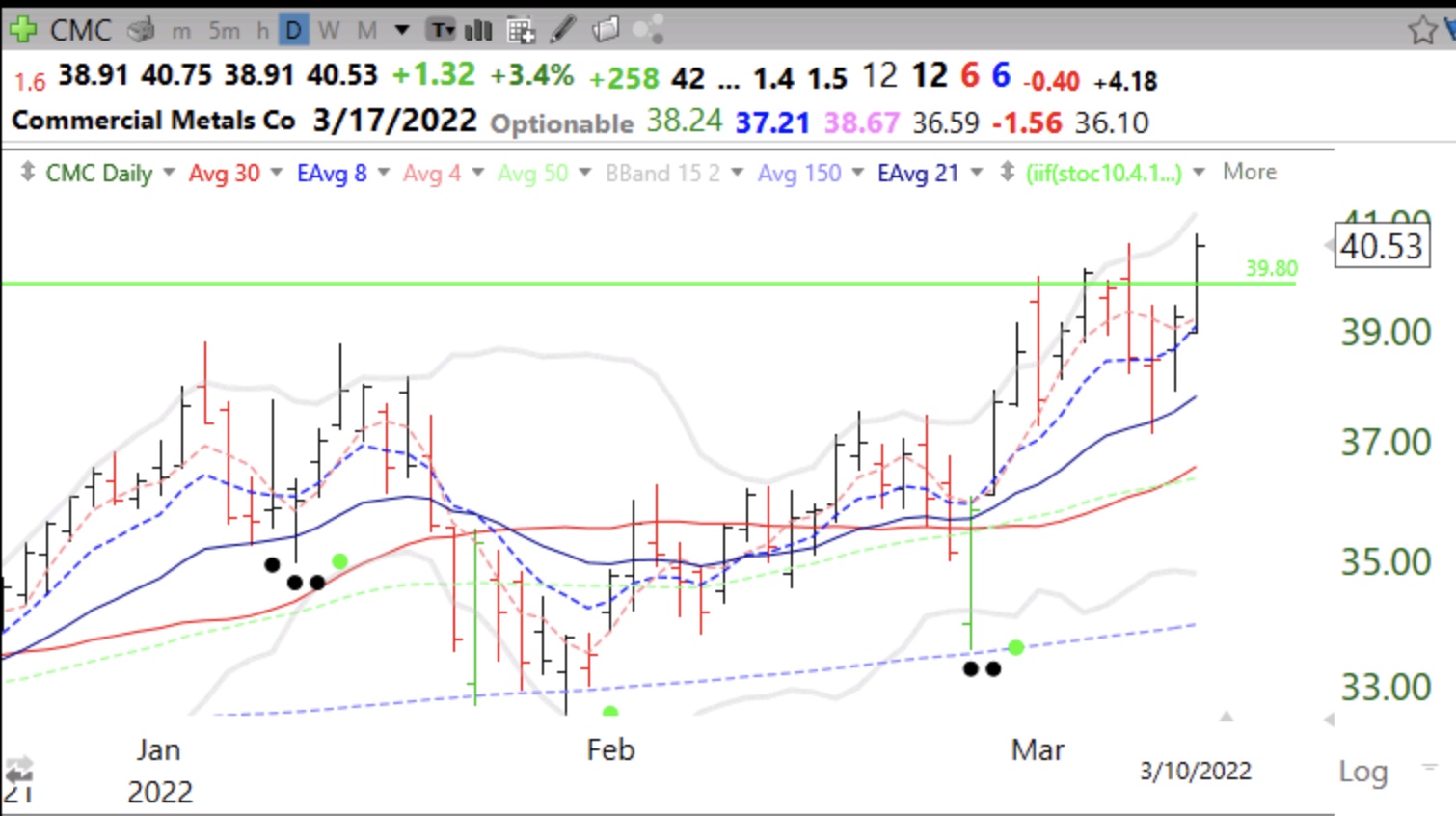Viewport: 1456px width, 816px height.
Task: Expand the BBand 15 2 dropdown arrow
Action: (738, 173)
